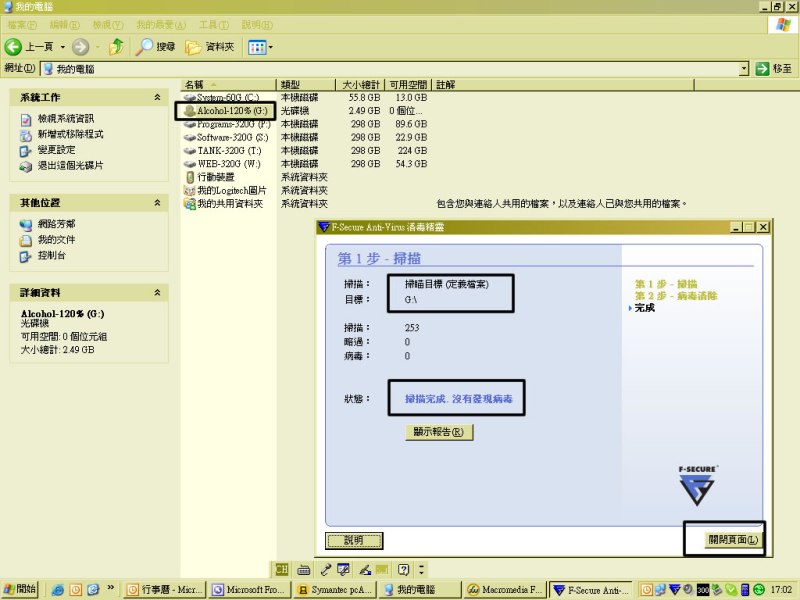The width and height of the screenshot is (800, 600).
Task: Collapse the 其他位置 panel
Action: (157, 203)
